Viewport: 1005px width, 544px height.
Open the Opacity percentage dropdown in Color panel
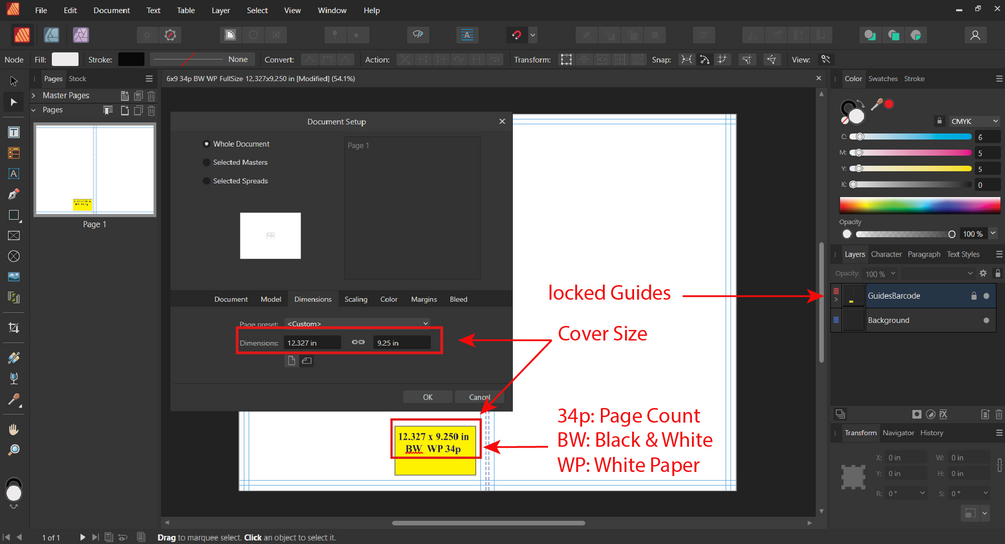(x=993, y=234)
